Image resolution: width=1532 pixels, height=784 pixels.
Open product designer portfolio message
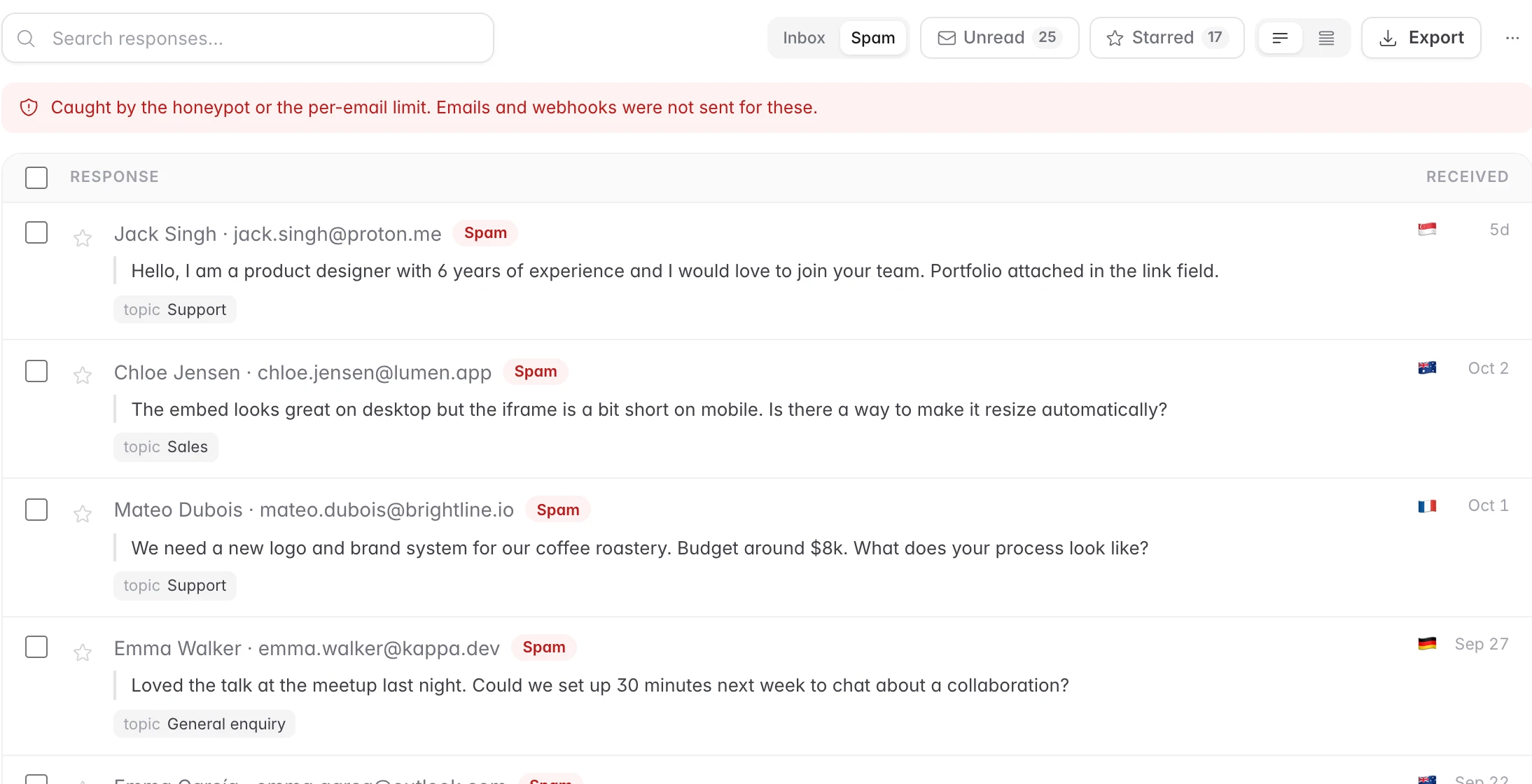675,271
